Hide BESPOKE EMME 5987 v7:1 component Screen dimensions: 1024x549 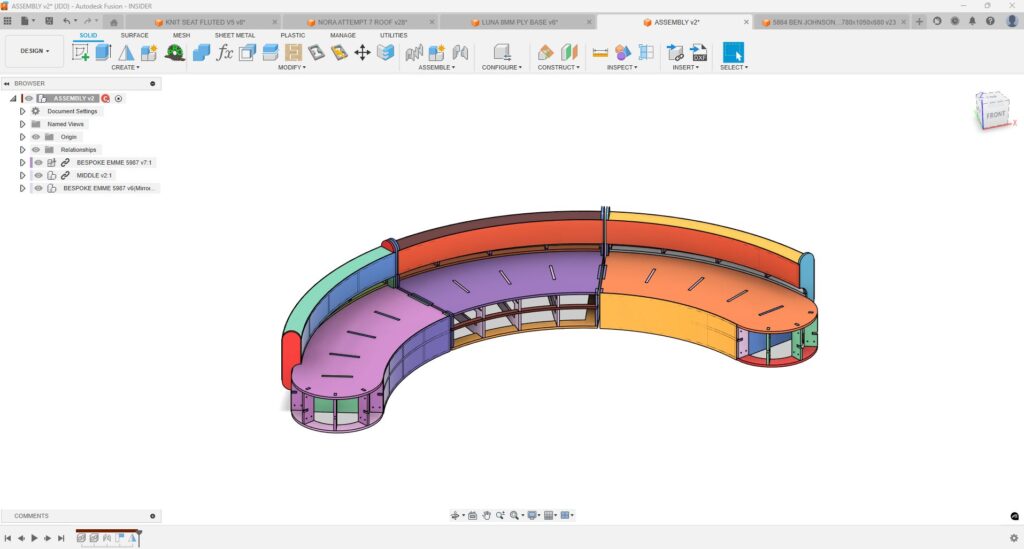[x=39, y=163]
